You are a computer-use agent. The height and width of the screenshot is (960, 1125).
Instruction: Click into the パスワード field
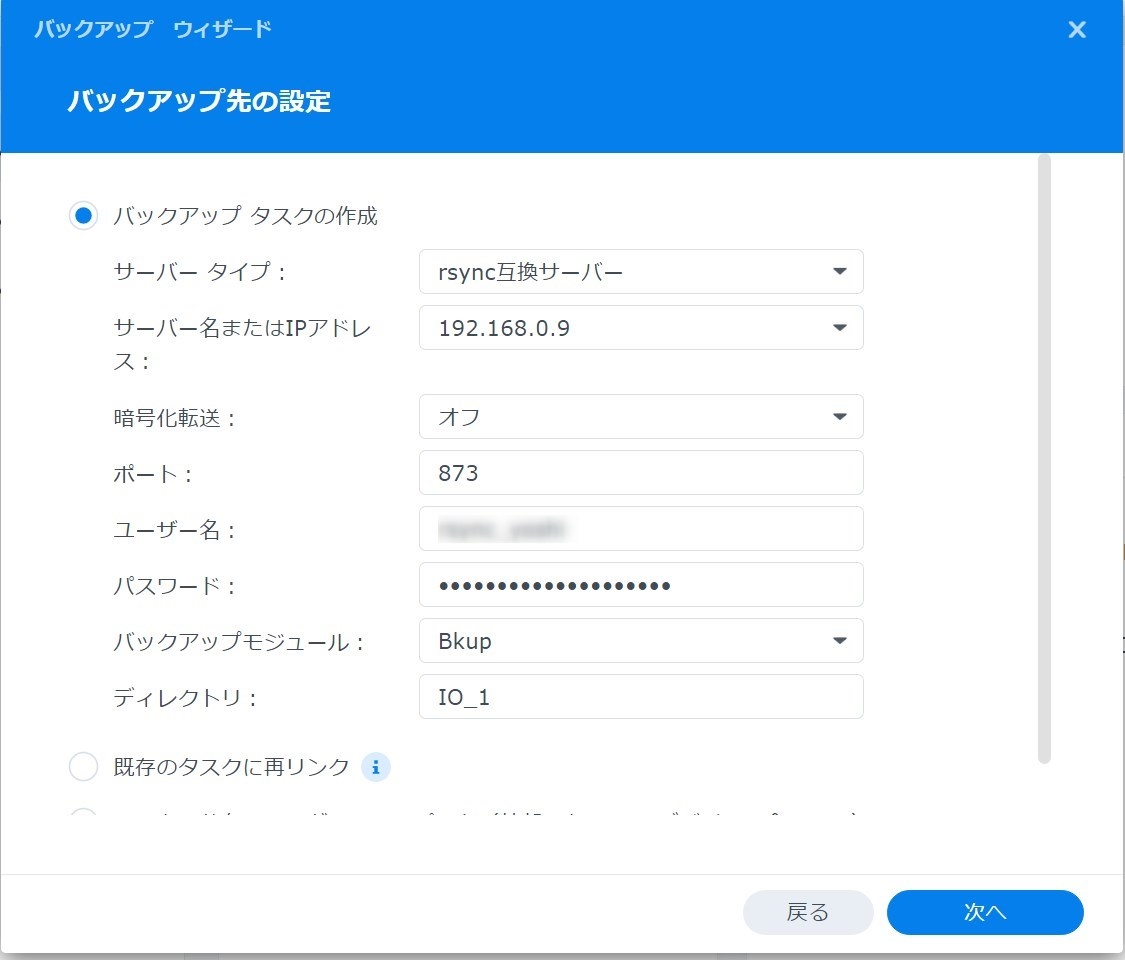coord(640,585)
